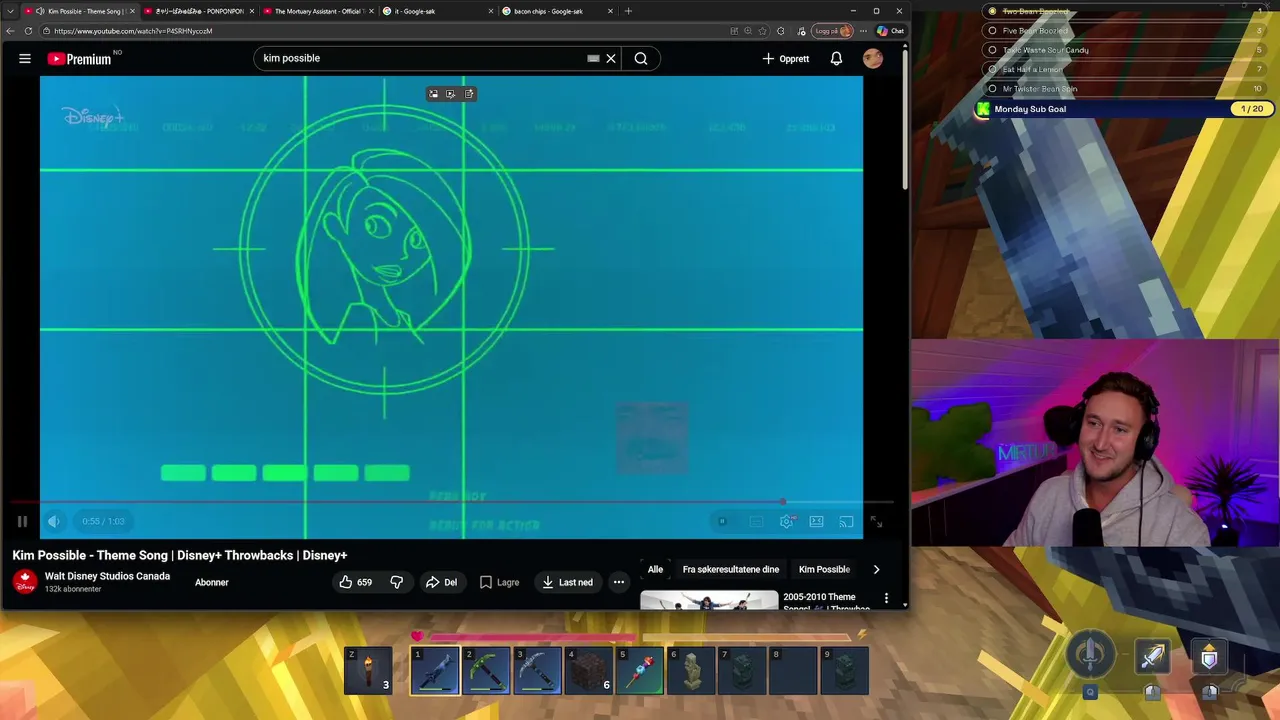Select the Alle filter chip

pos(655,569)
